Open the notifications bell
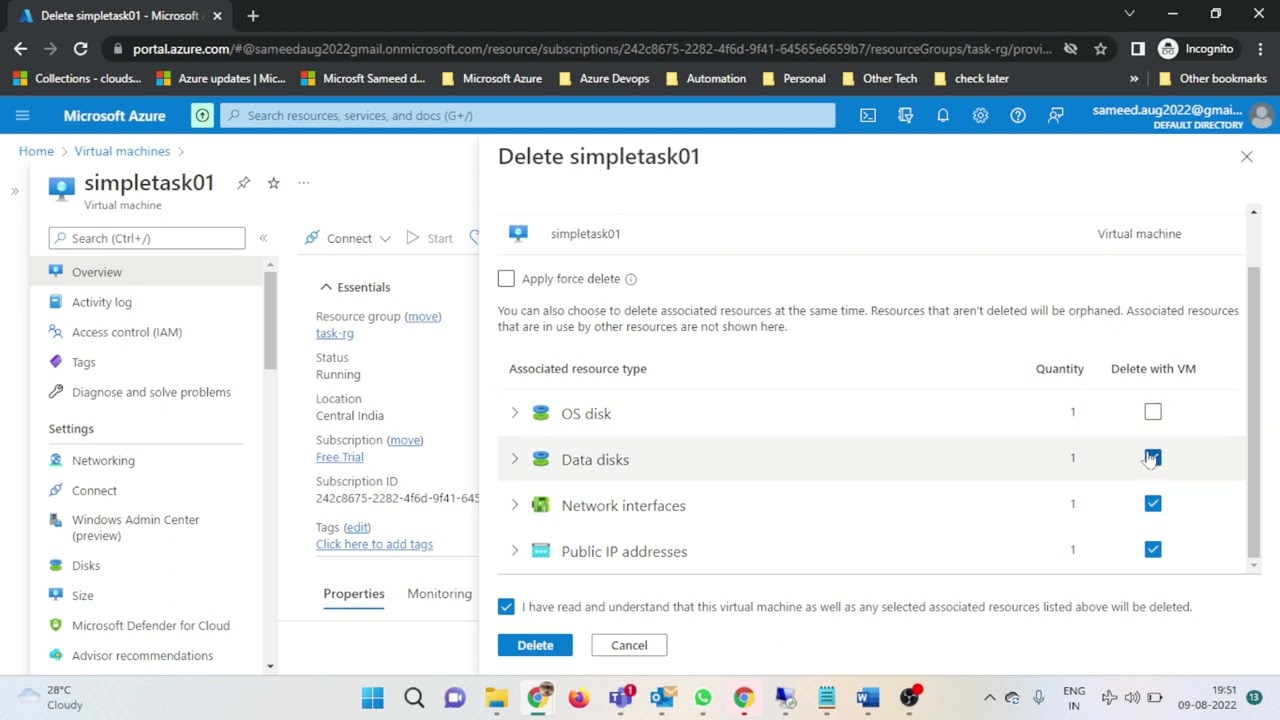 click(x=943, y=115)
